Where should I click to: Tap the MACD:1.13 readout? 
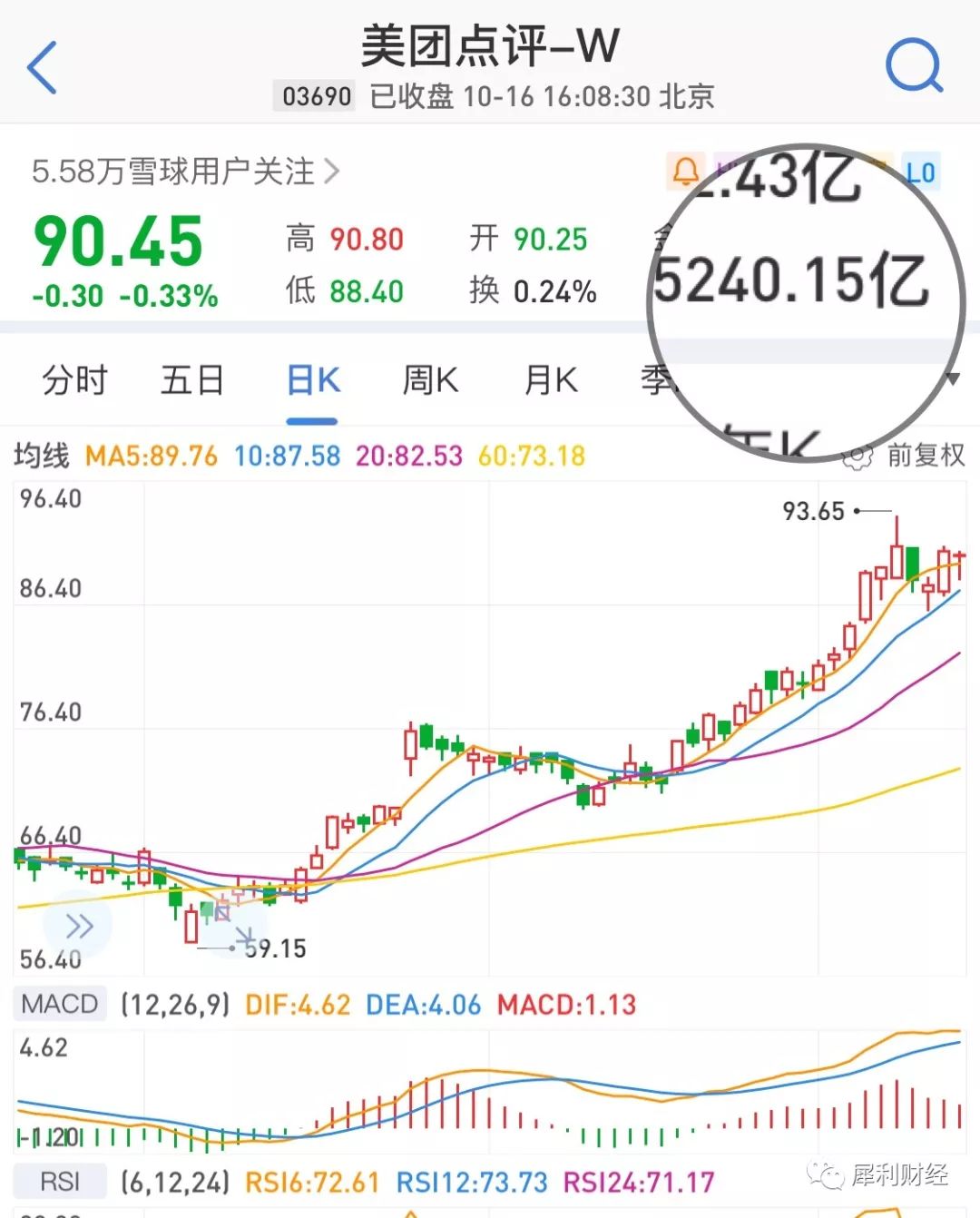pyautogui.click(x=567, y=1005)
